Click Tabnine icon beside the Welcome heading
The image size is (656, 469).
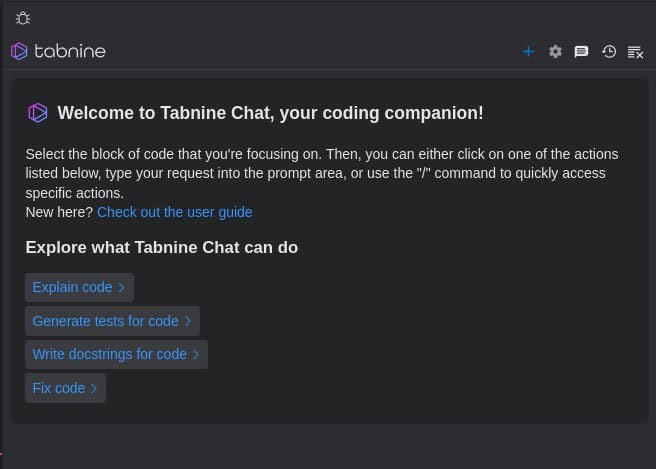point(38,113)
